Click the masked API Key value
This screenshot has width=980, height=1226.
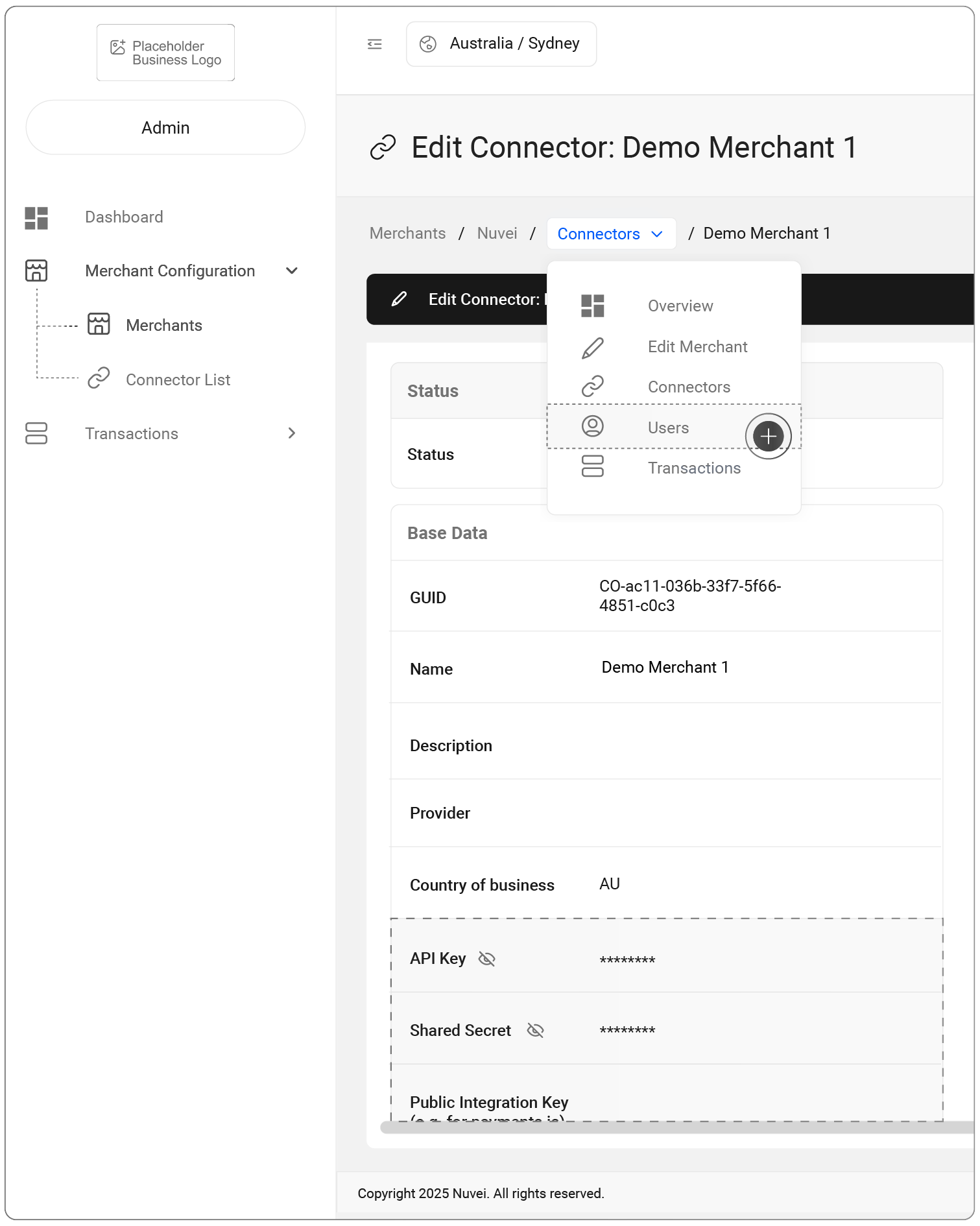coord(627,961)
